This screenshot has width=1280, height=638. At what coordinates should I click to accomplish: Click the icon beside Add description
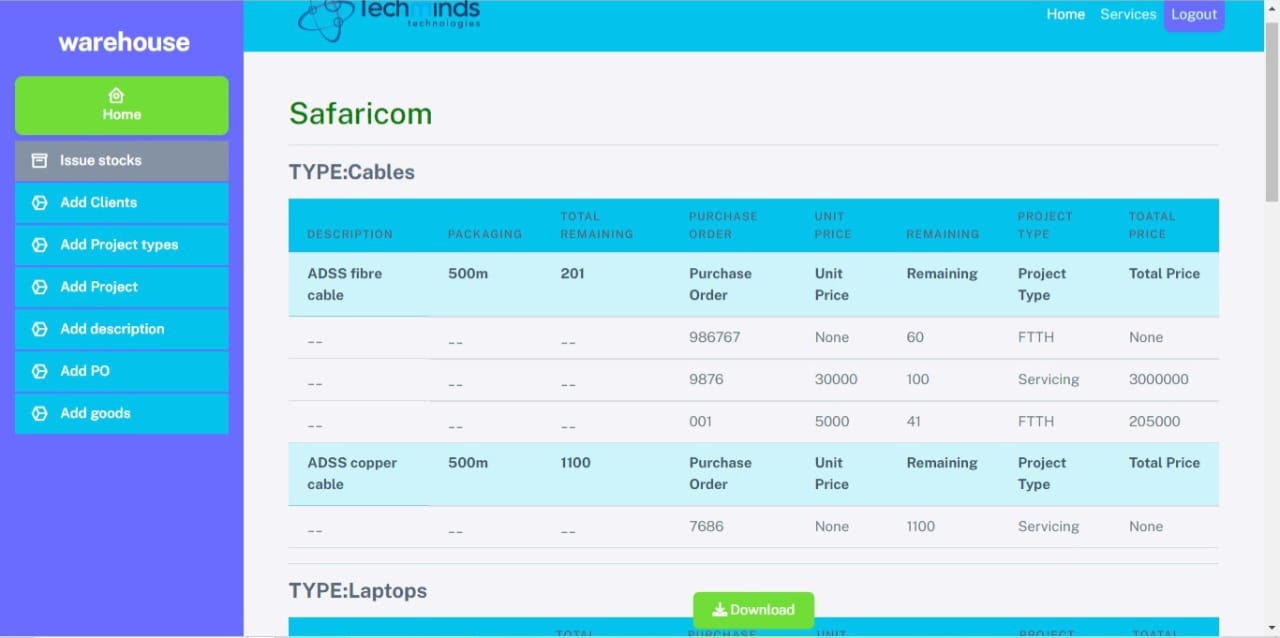[x=40, y=328]
